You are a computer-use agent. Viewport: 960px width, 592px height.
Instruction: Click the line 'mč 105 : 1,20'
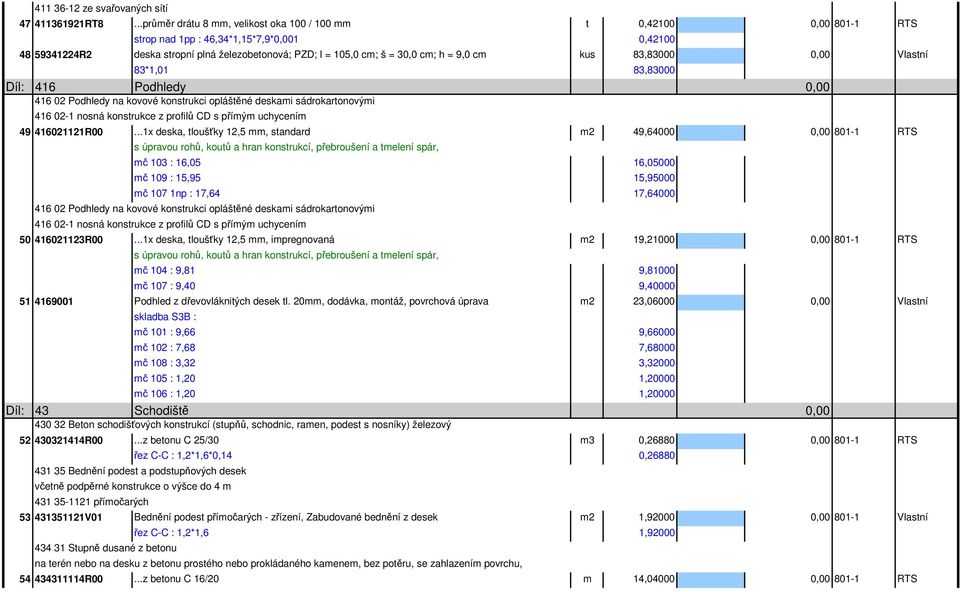click(164, 378)
